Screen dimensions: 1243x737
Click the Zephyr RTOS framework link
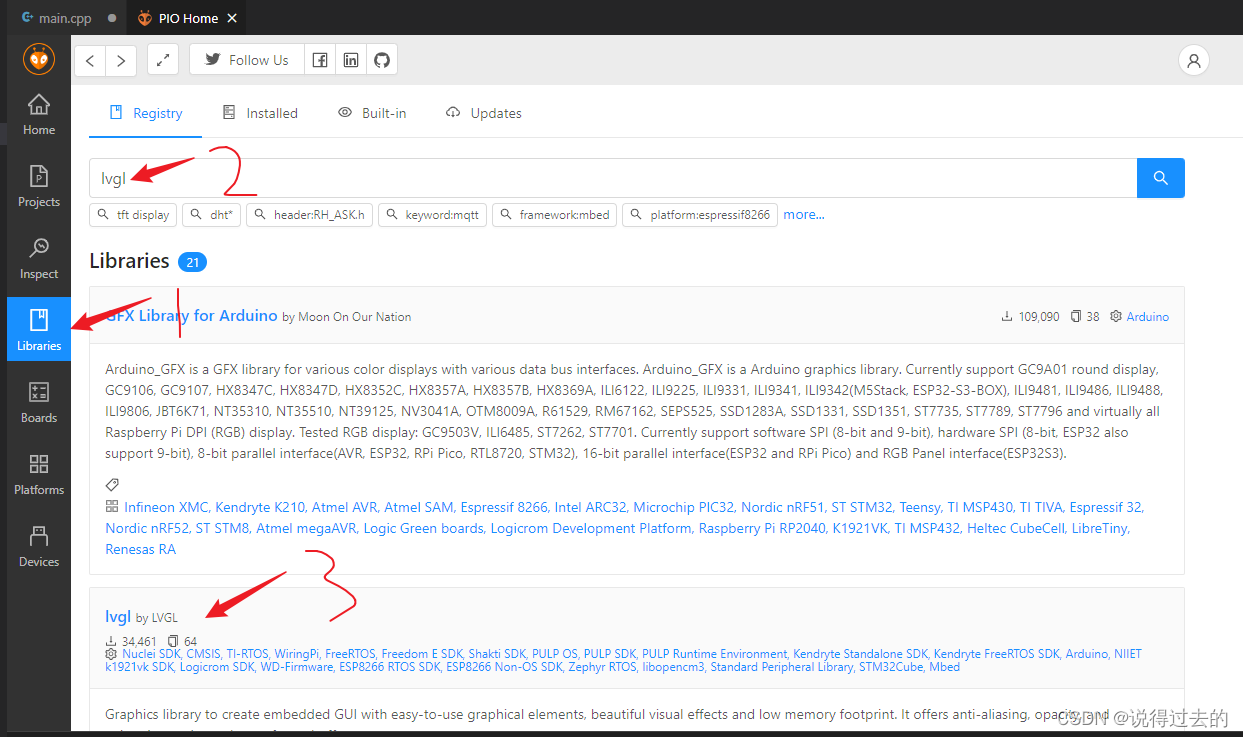click(600, 666)
